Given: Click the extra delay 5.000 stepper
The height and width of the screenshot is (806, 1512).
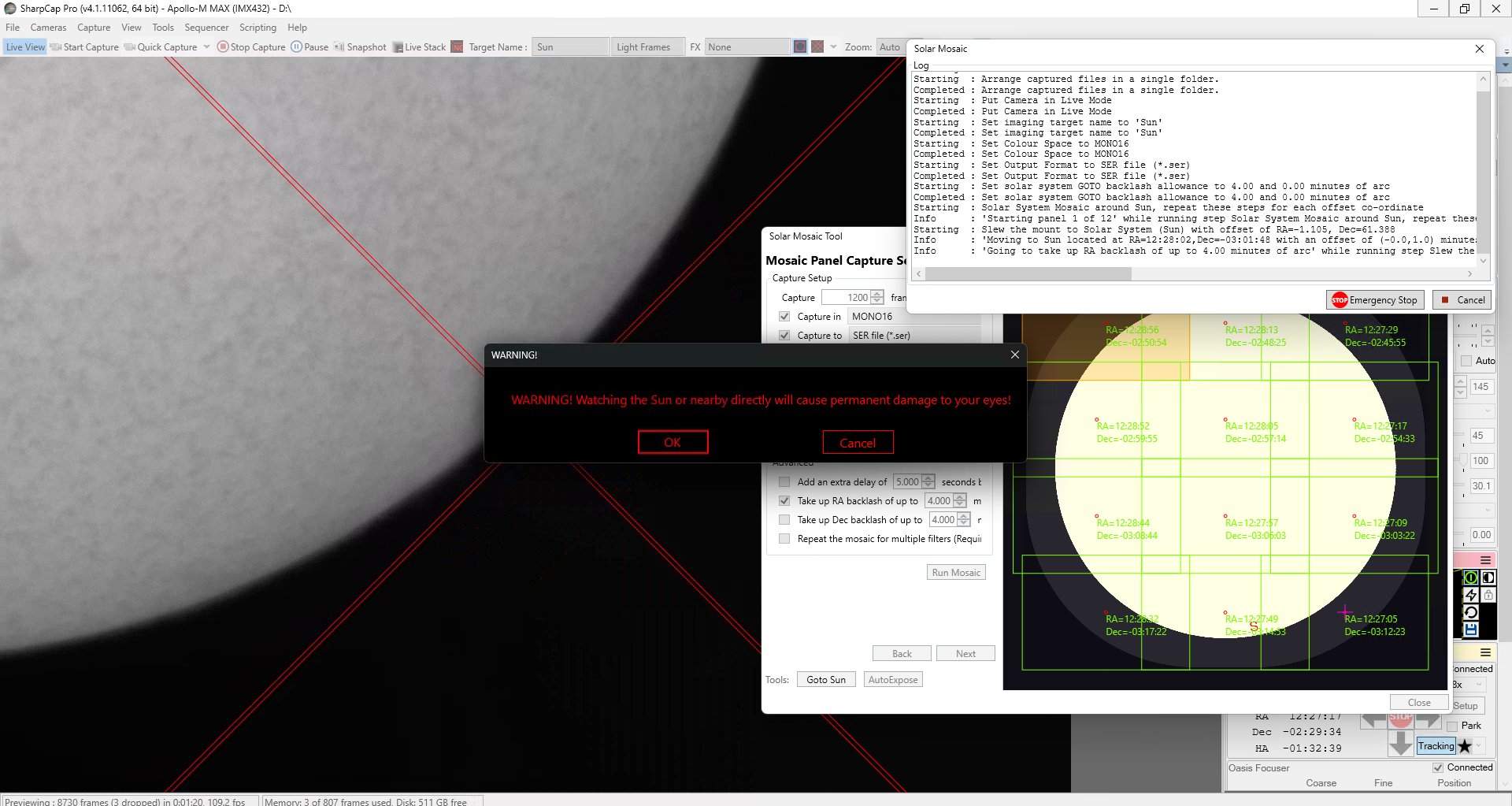Looking at the screenshot, I should [x=928, y=482].
